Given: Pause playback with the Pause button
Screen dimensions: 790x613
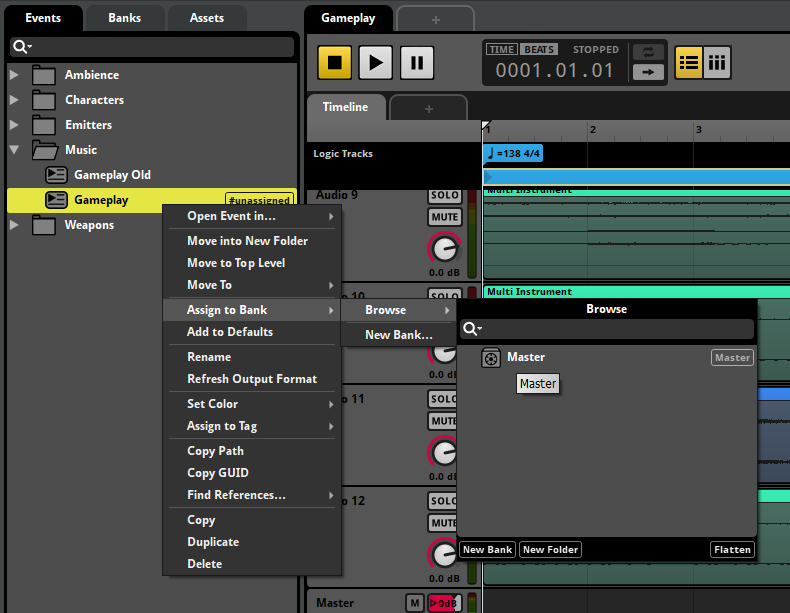Looking at the screenshot, I should click(417, 62).
